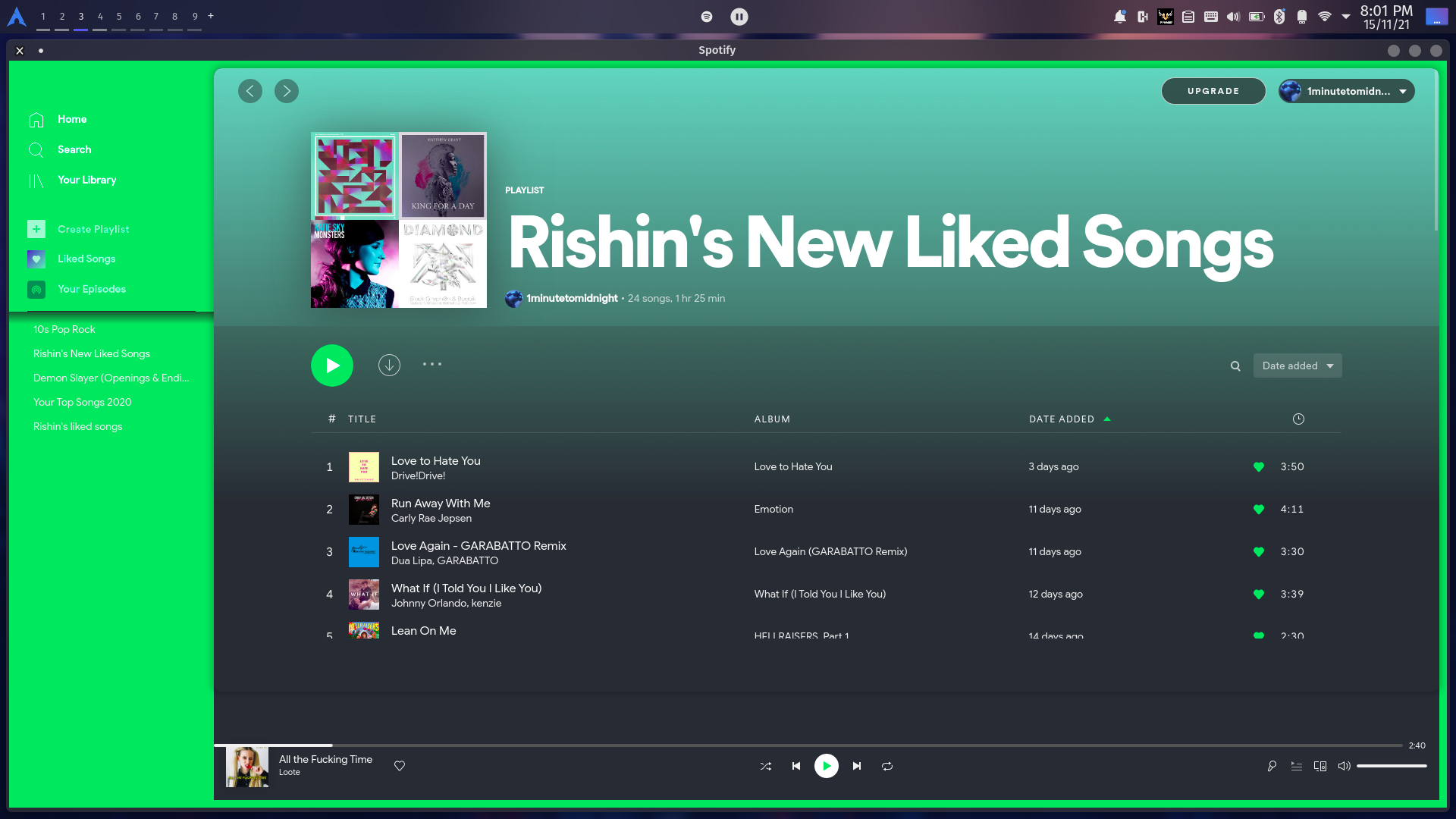This screenshot has height=819, width=1456.
Task: Click the Upgrade button
Action: pyautogui.click(x=1213, y=91)
